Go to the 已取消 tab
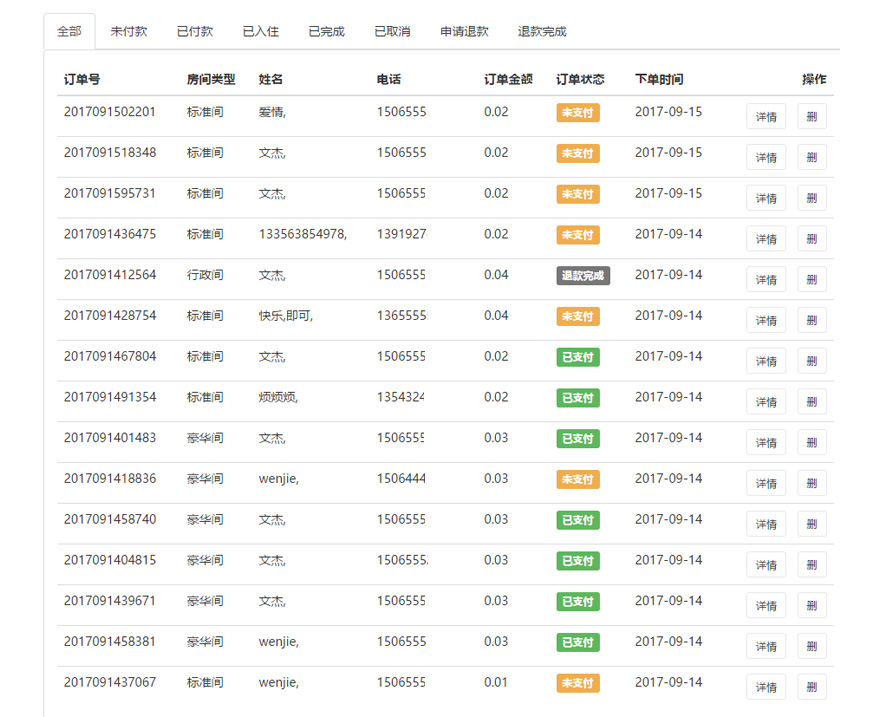 (392, 32)
